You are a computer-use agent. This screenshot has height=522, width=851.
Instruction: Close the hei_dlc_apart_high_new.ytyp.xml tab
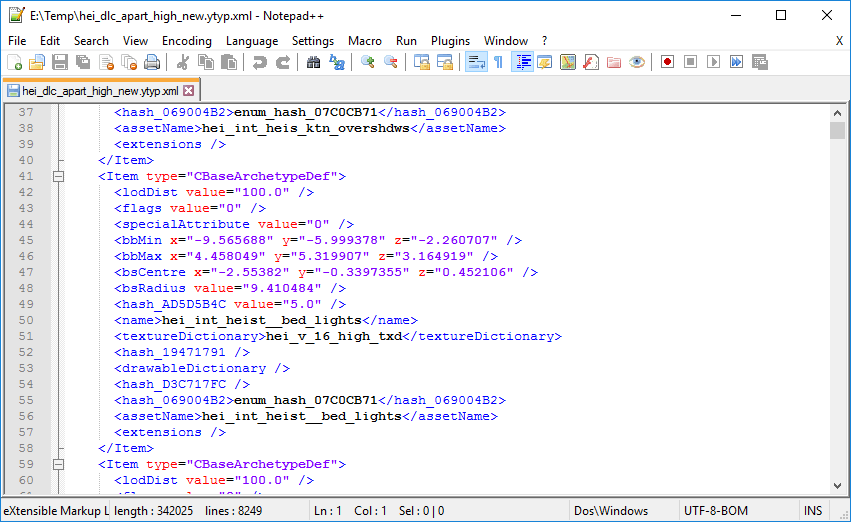(x=188, y=90)
